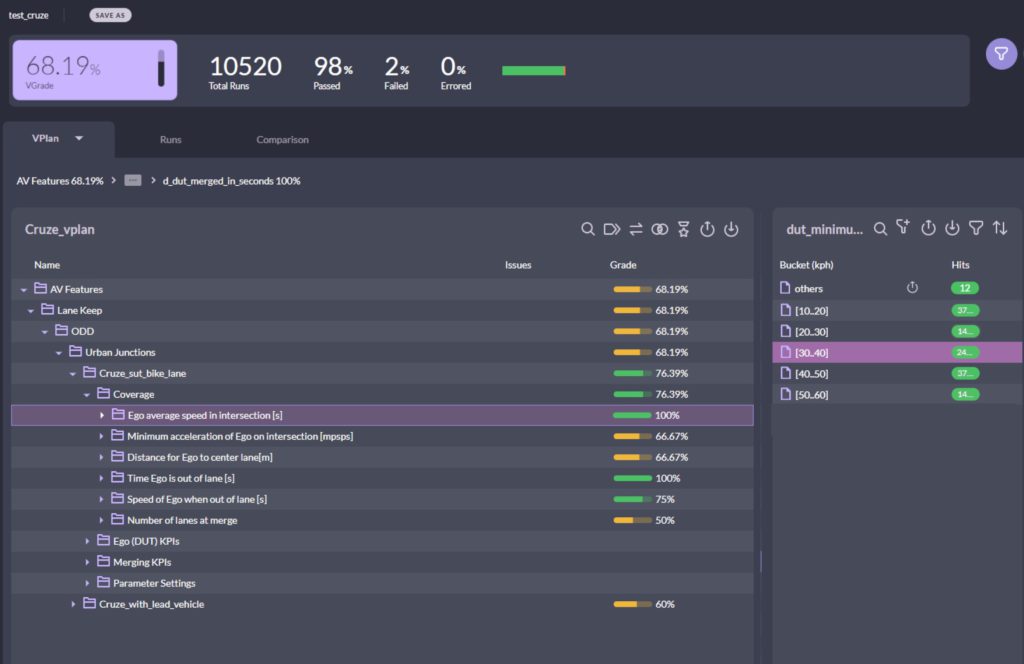Click the overlapping circles icon in Cruze_vplan toolbar
Viewport: 1024px width, 664px height.
pos(659,230)
